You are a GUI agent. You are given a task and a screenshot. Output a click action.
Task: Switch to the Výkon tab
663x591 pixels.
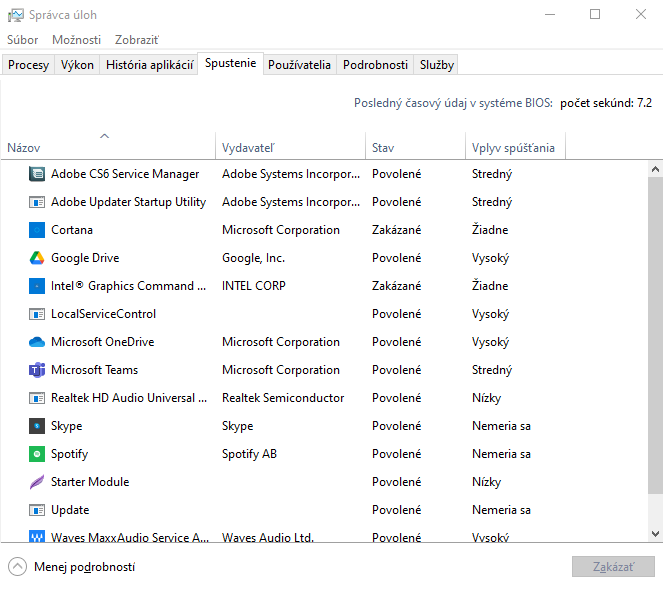pyautogui.click(x=77, y=65)
